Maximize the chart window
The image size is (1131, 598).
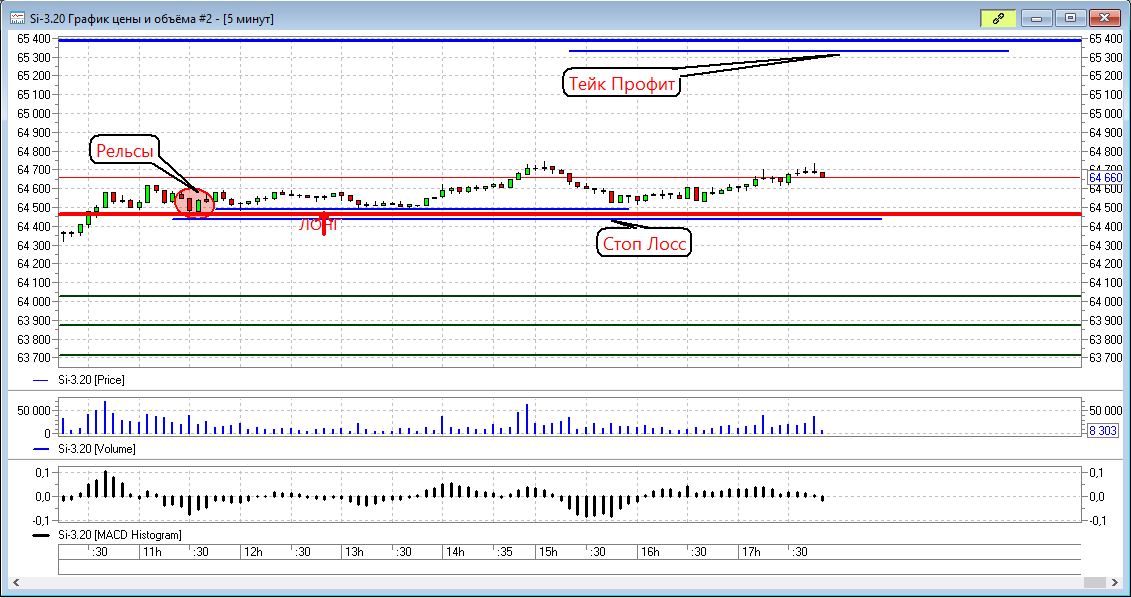click(1070, 19)
